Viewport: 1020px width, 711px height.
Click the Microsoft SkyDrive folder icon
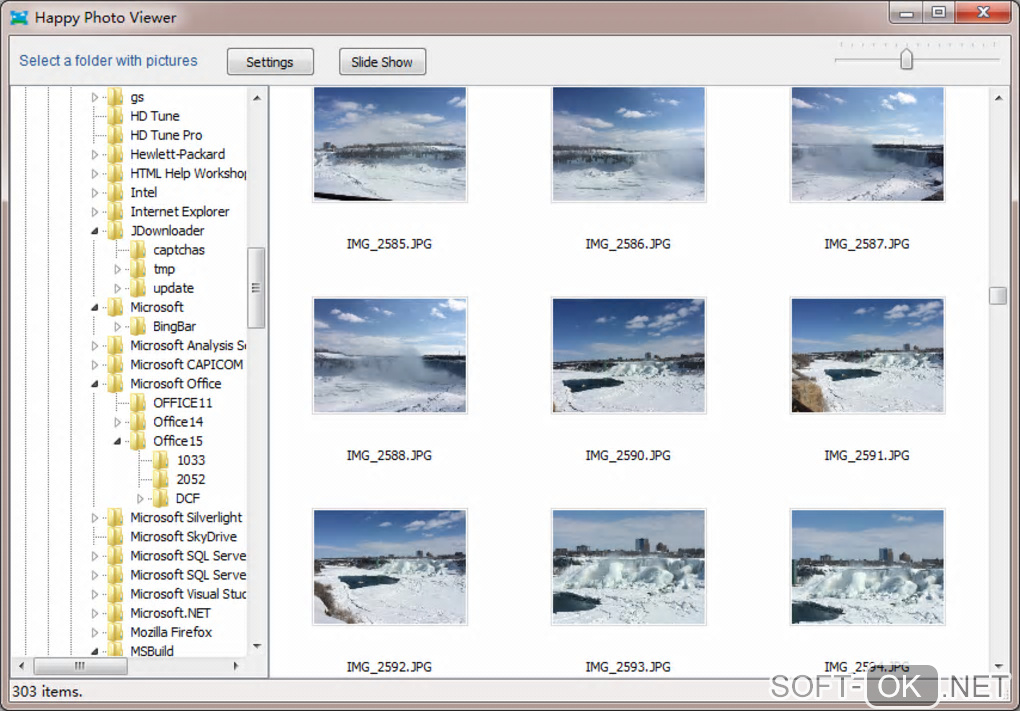[x=116, y=537]
